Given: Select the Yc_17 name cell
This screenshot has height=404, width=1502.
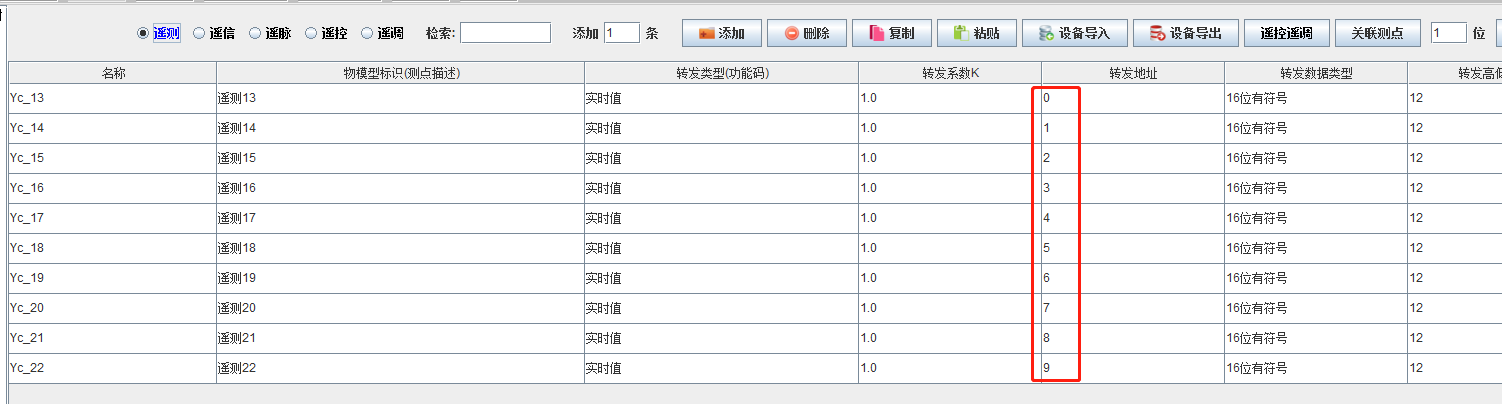Looking at the screenshot, I should click(112, 218).
